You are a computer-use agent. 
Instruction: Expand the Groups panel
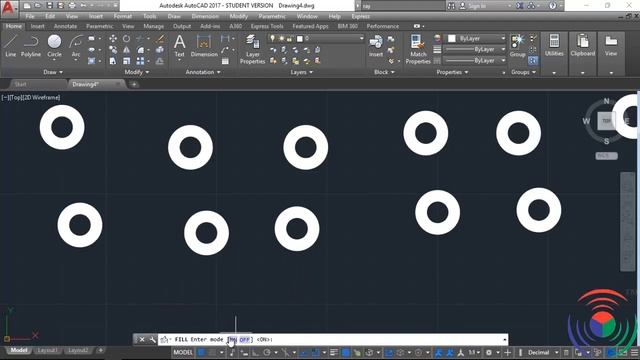pyautogui.click(x=523, y=72)
